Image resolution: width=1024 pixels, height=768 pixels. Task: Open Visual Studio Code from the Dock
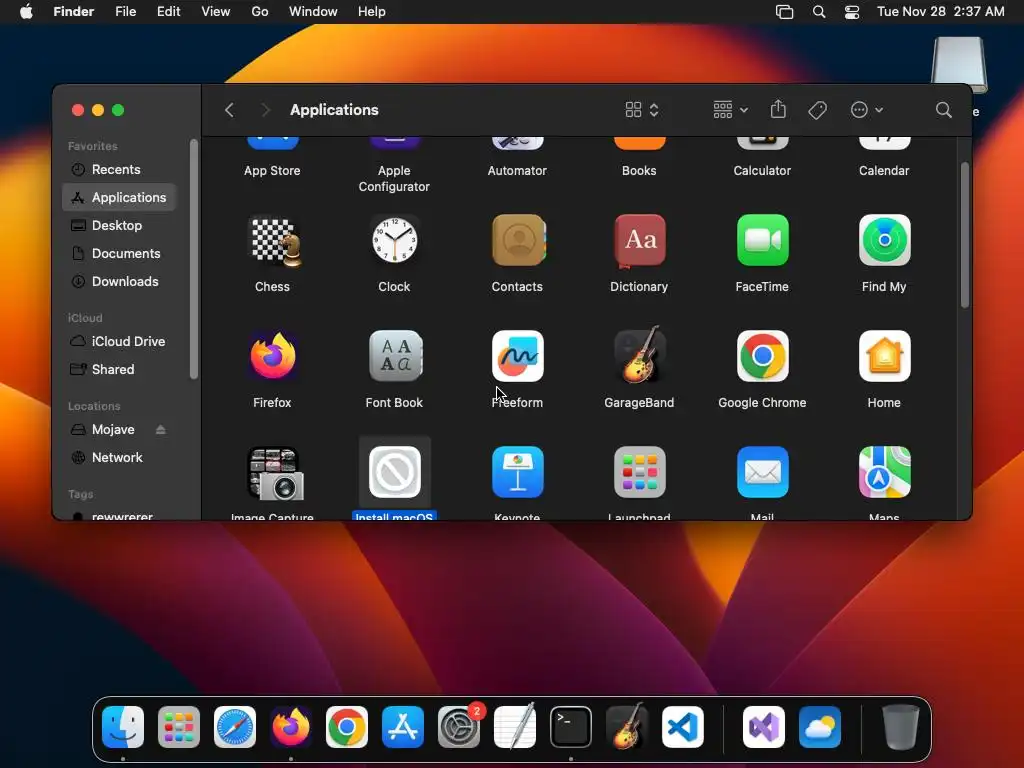point(682,726)
